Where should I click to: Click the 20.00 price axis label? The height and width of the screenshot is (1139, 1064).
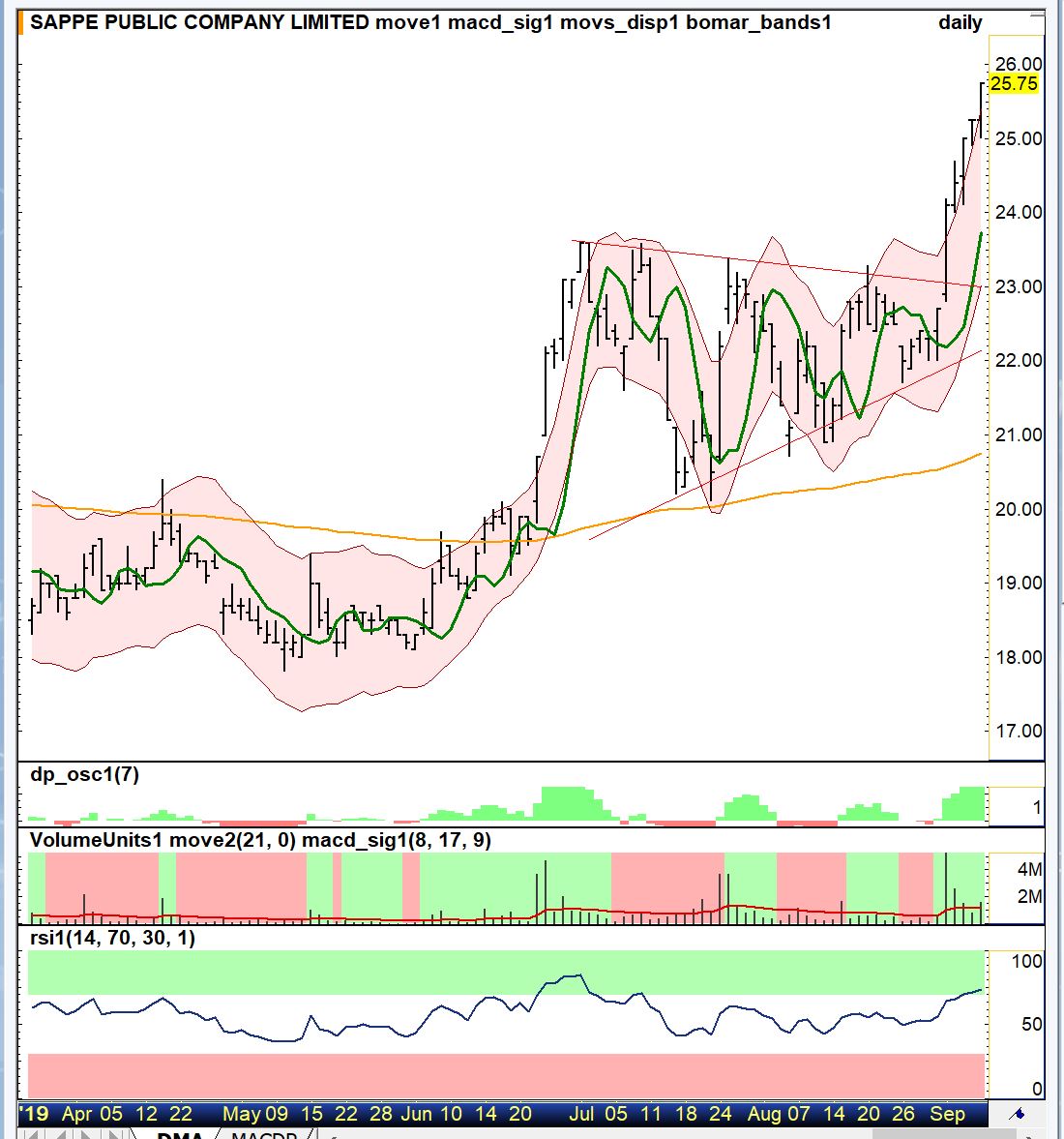tap(1019, 508)
